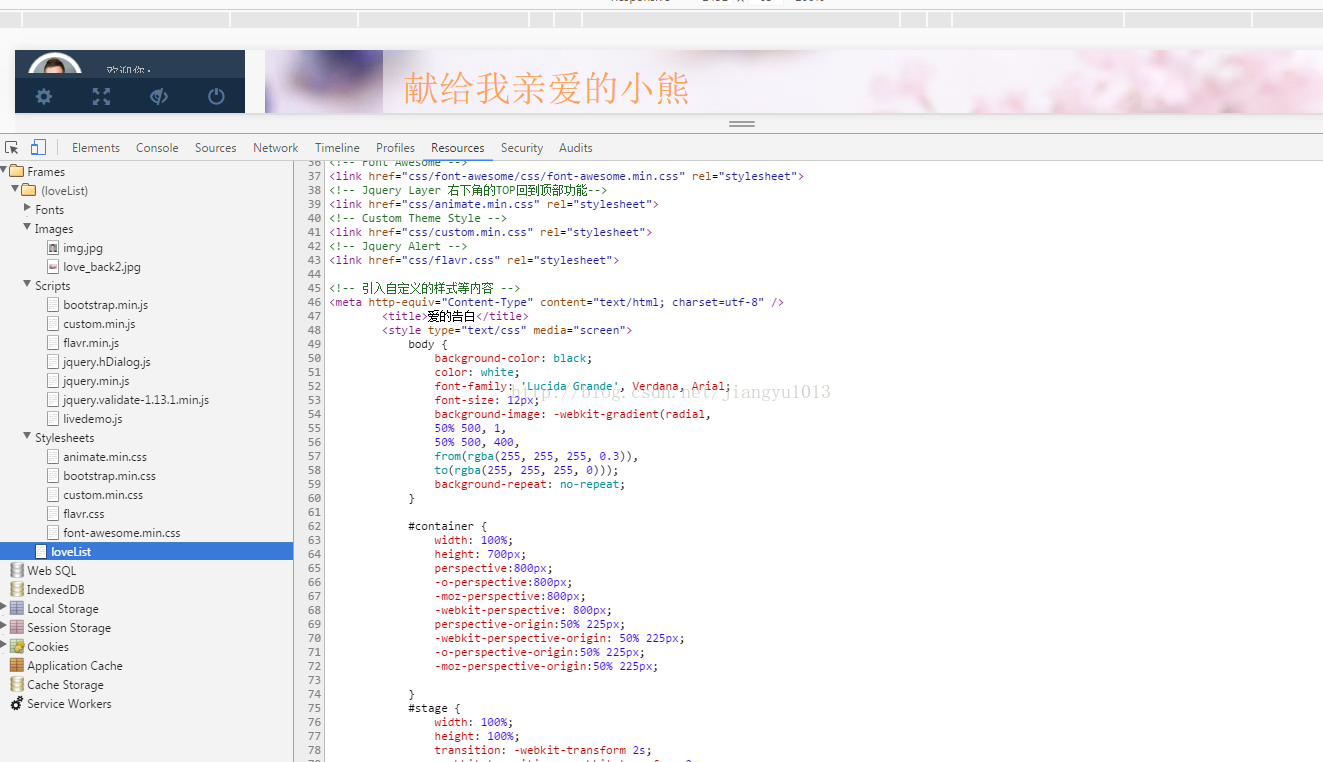The height and width of the screenshot is (762, 1323).
Task: Open the Security tab
Action: pos(522,147)
